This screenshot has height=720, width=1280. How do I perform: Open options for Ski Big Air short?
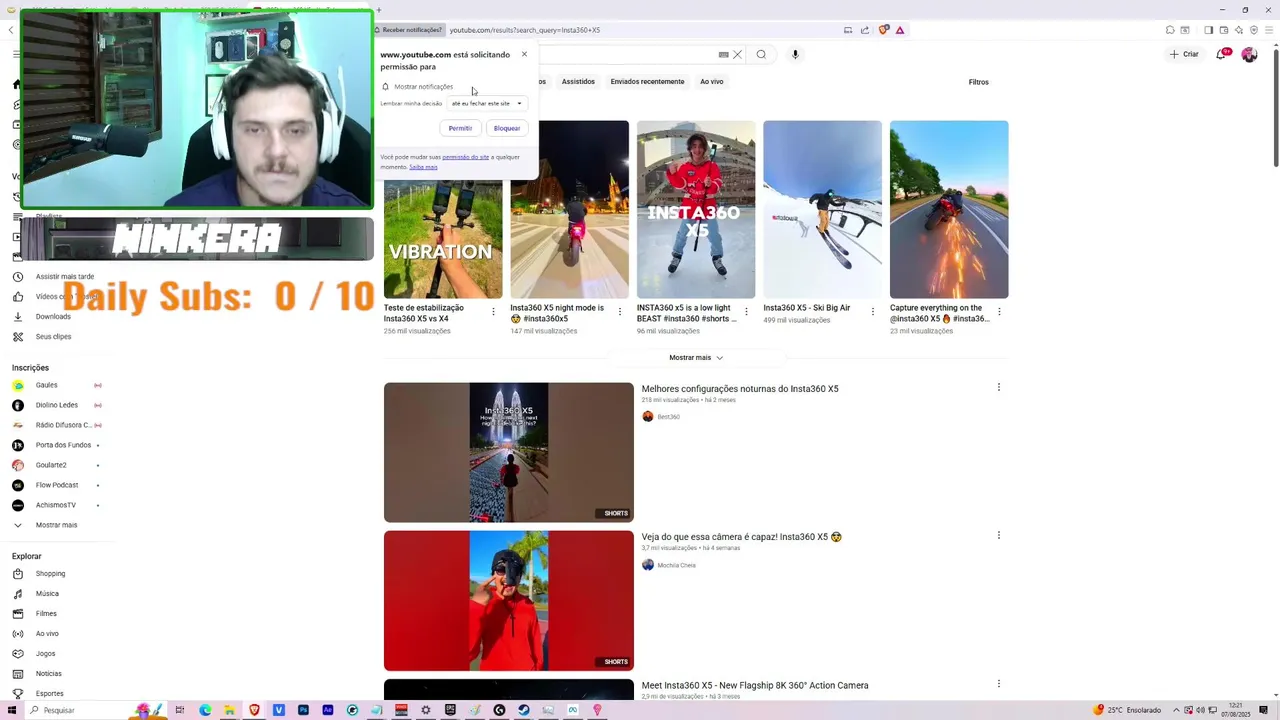pos(872,312)
